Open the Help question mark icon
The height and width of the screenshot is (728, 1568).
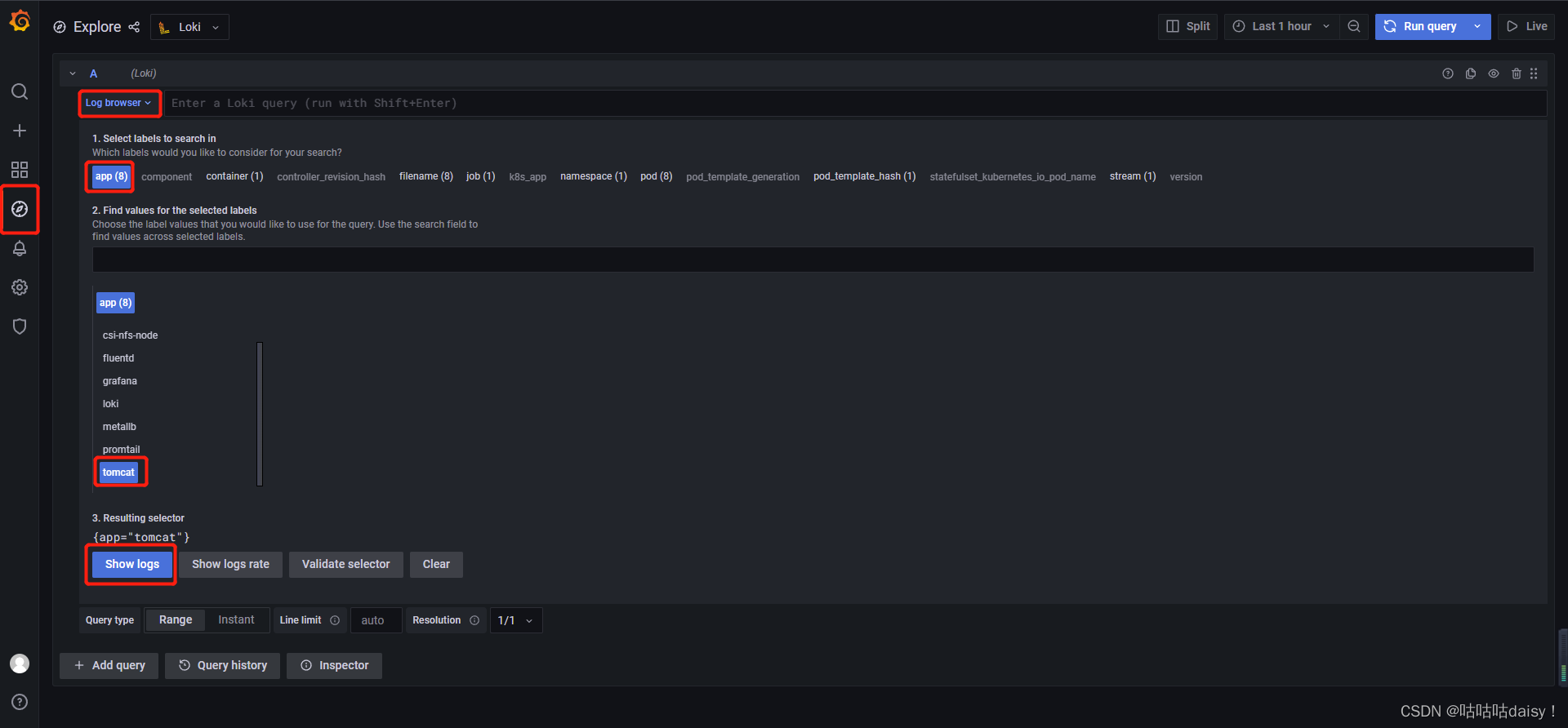coord(20,702)
